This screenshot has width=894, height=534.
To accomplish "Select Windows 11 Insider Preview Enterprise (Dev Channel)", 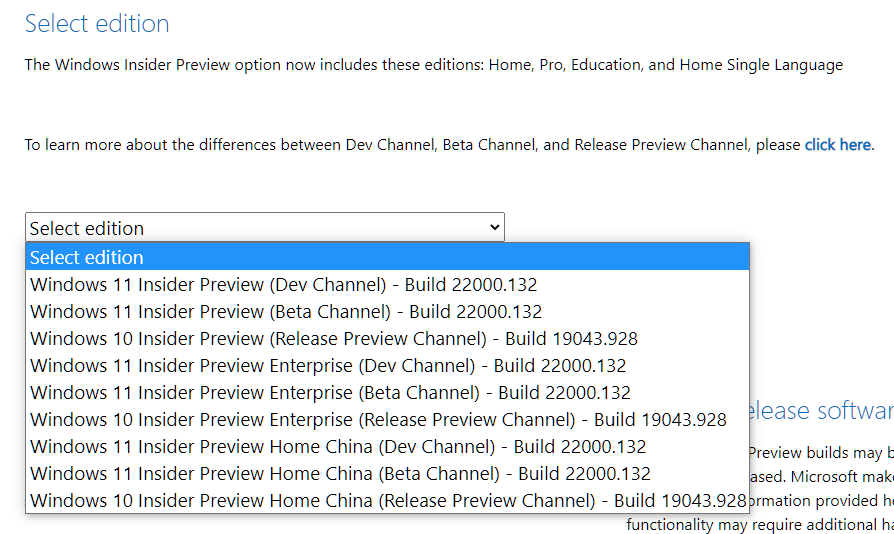I will coord(387,365).
